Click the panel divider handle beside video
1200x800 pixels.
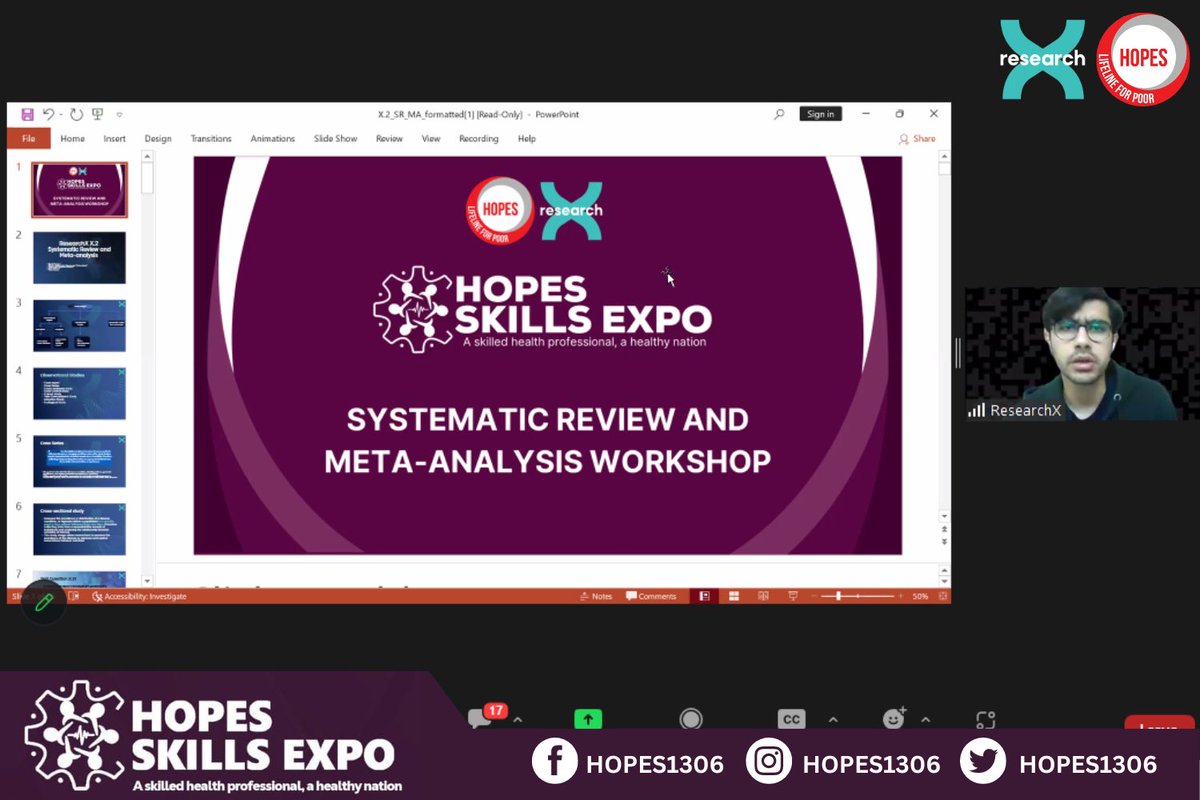(x=958, y=352)
